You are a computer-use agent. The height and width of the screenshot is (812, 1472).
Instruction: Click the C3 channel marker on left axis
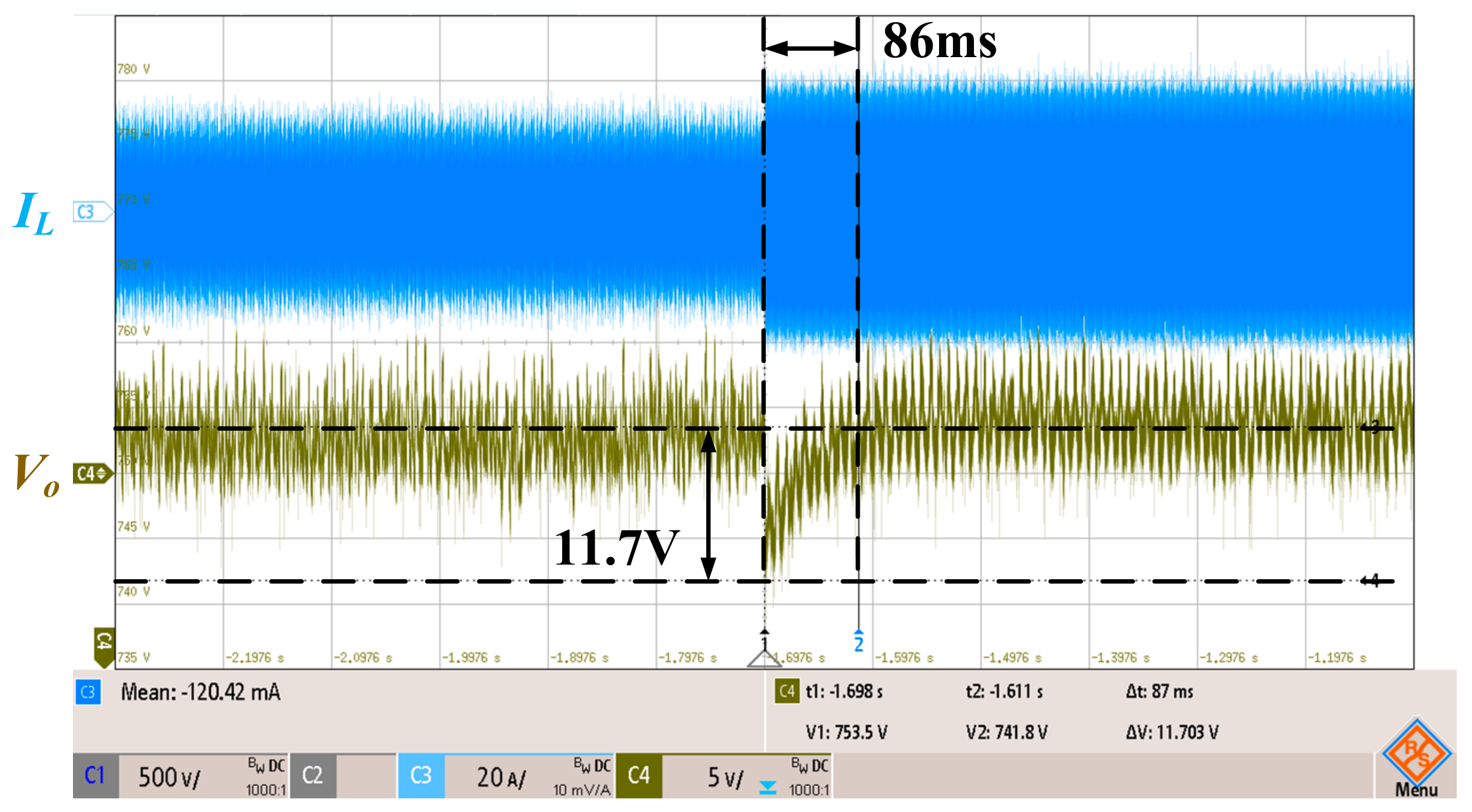coord(89,212)
